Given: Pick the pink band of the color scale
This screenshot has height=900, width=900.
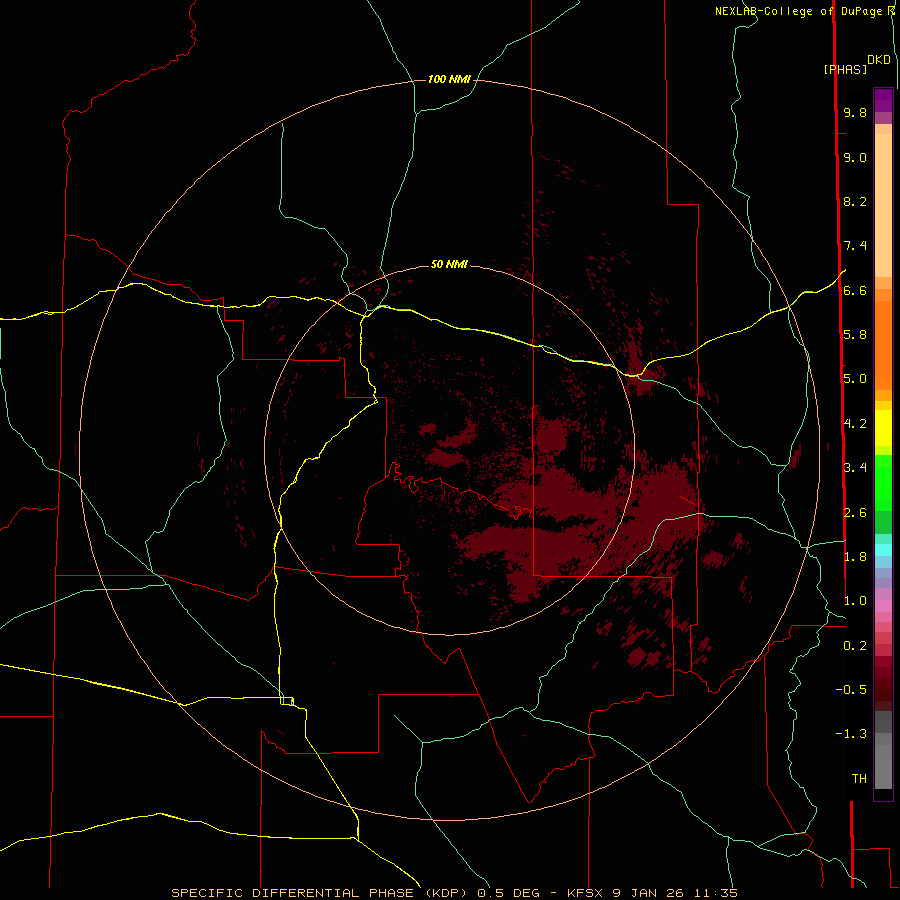Looking at the screenshot, I should tap(883, 606).
